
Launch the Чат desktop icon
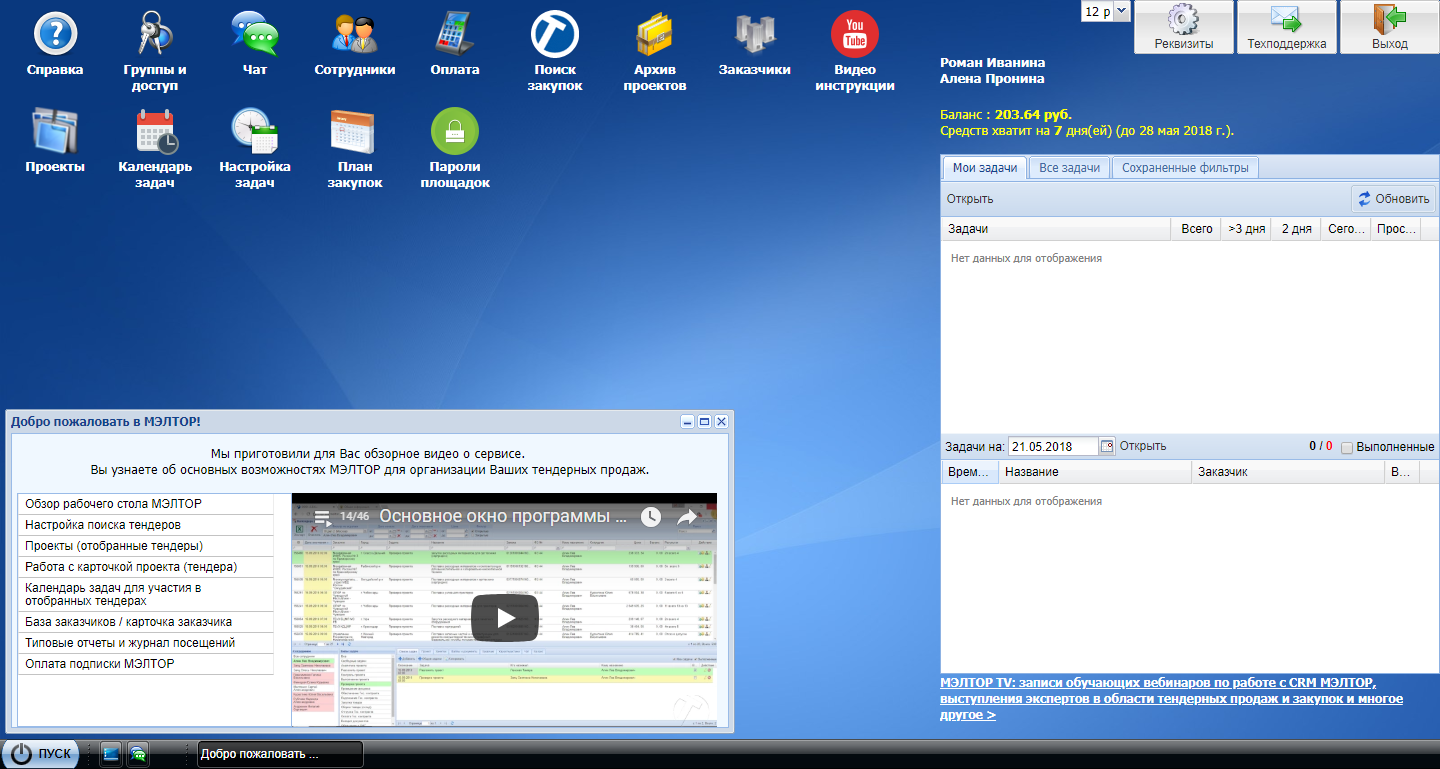click(x=255, y=34)
